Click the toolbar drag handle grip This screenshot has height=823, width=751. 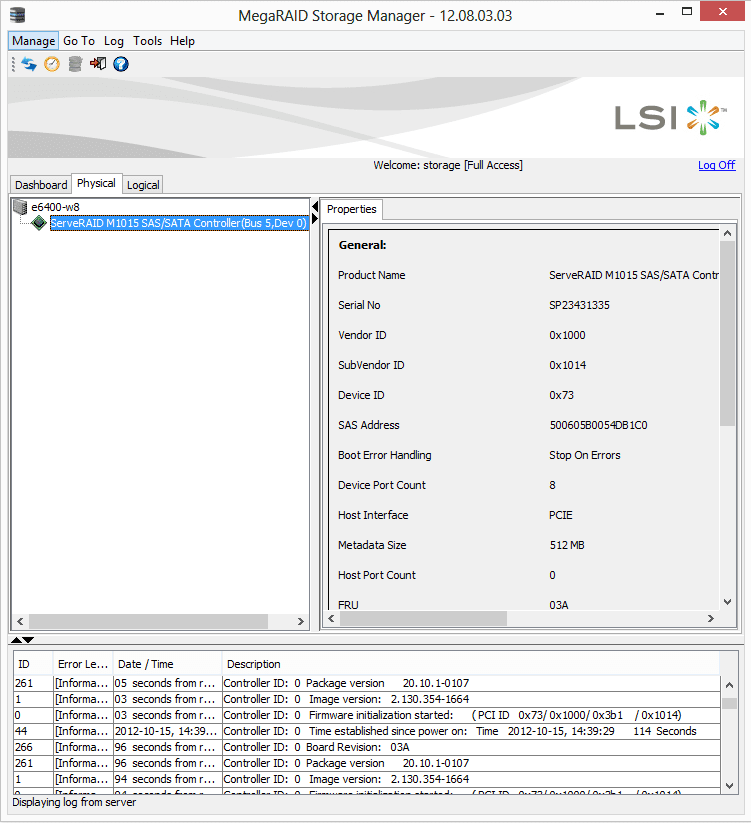[14, 64]
